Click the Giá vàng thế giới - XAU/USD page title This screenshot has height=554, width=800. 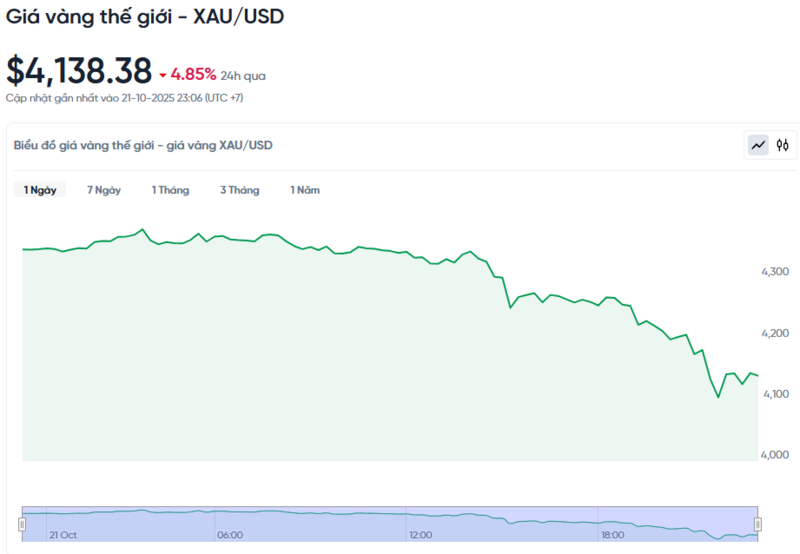click(145, 18)
